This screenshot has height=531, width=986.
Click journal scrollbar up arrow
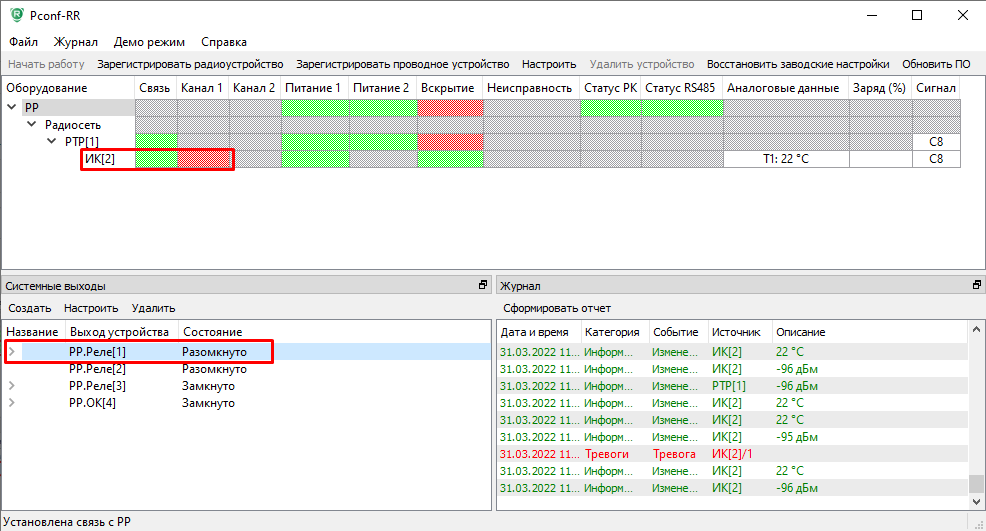[x=976, y=329]
